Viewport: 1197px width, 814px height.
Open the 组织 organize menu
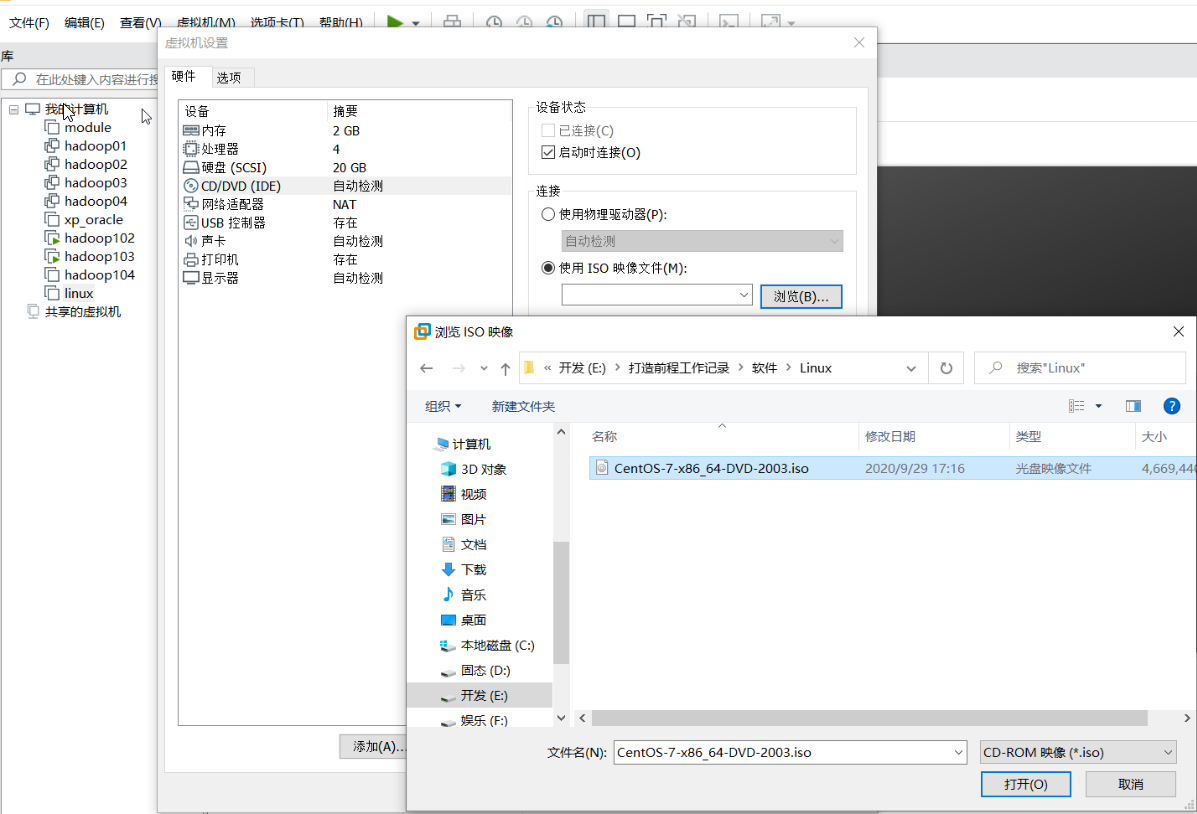click(443, 406)
